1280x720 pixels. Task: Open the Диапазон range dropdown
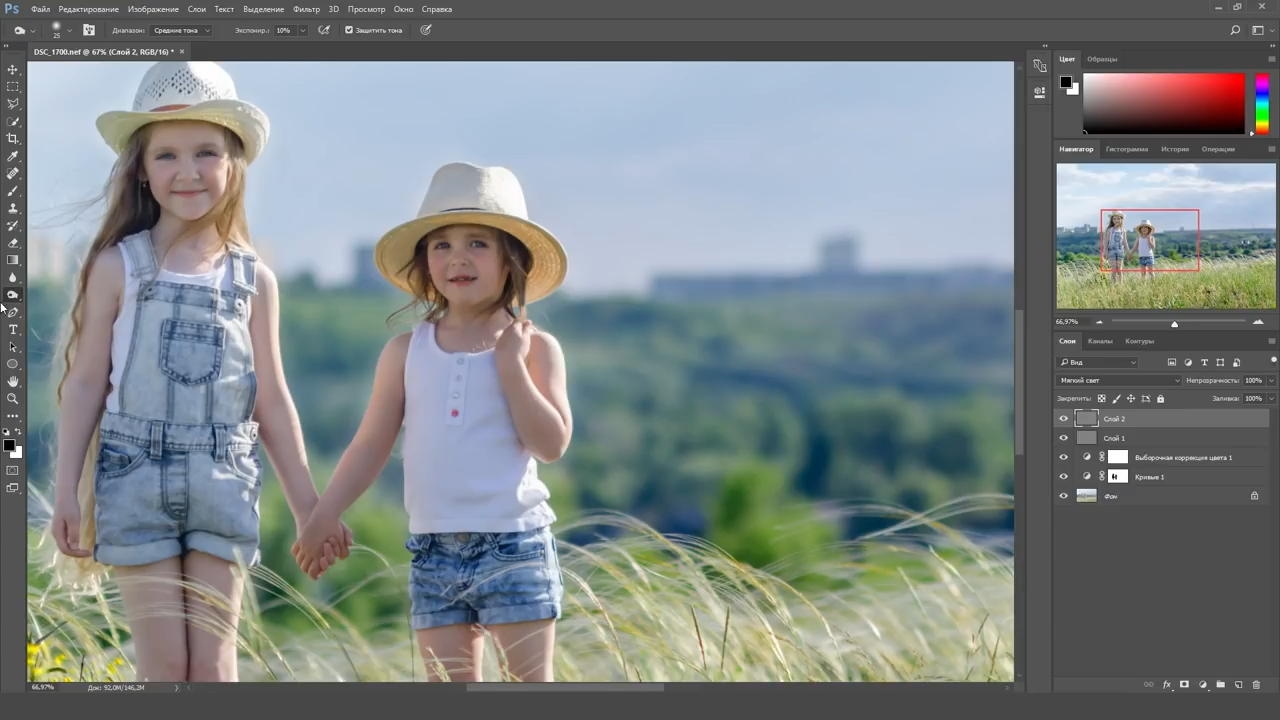(x=181, y=30)
